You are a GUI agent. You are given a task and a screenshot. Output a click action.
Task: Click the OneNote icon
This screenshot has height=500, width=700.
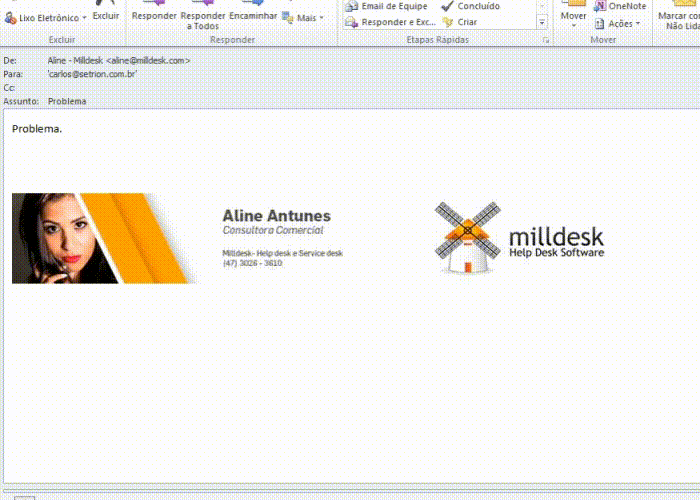tap(600, 6)
